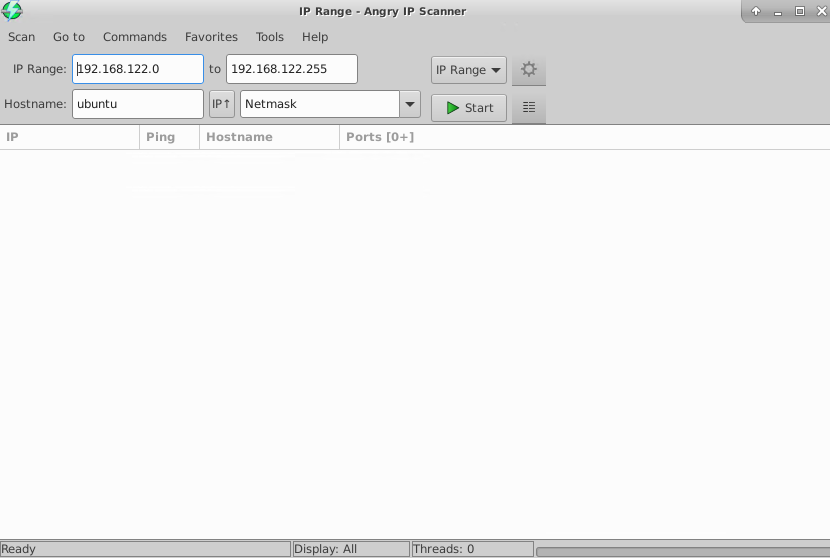Open the Scan menu
The height and width of the screenshot is (558, 830).
coord(21,37)
